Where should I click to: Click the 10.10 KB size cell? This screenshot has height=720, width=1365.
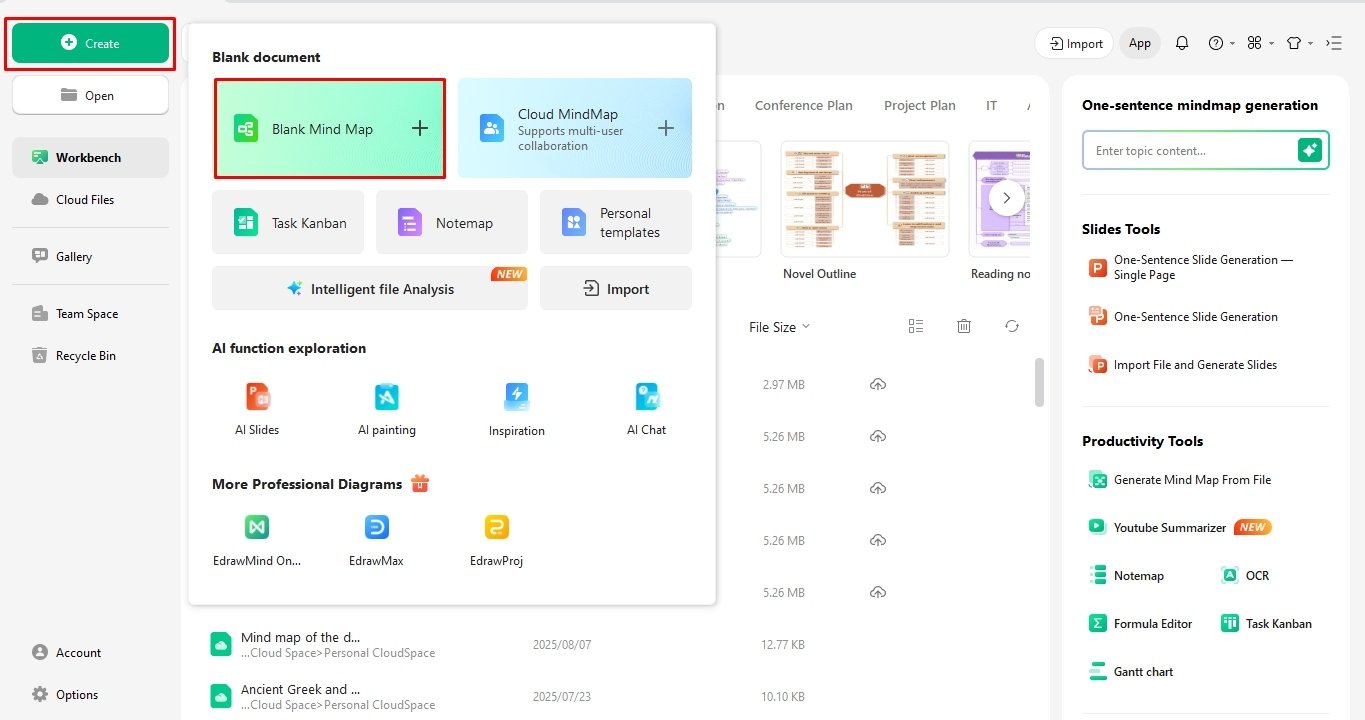click(783, 697)
